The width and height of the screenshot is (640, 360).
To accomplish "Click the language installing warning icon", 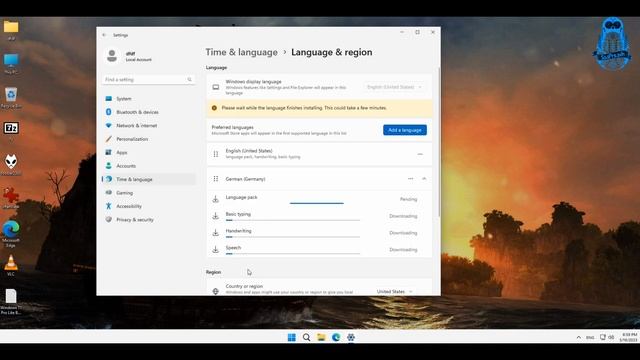I will pos(214,108).
